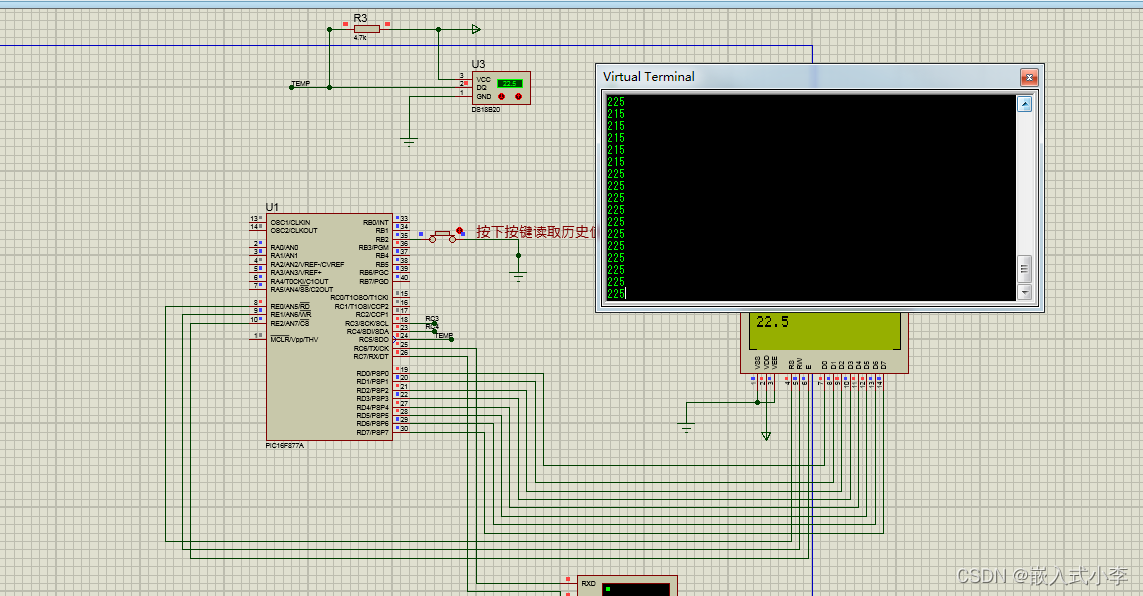This screenshot has height=596, width=1143.
Task: Click the plus button on the DS18B20 sensor
Action: [x=518, y=97]
